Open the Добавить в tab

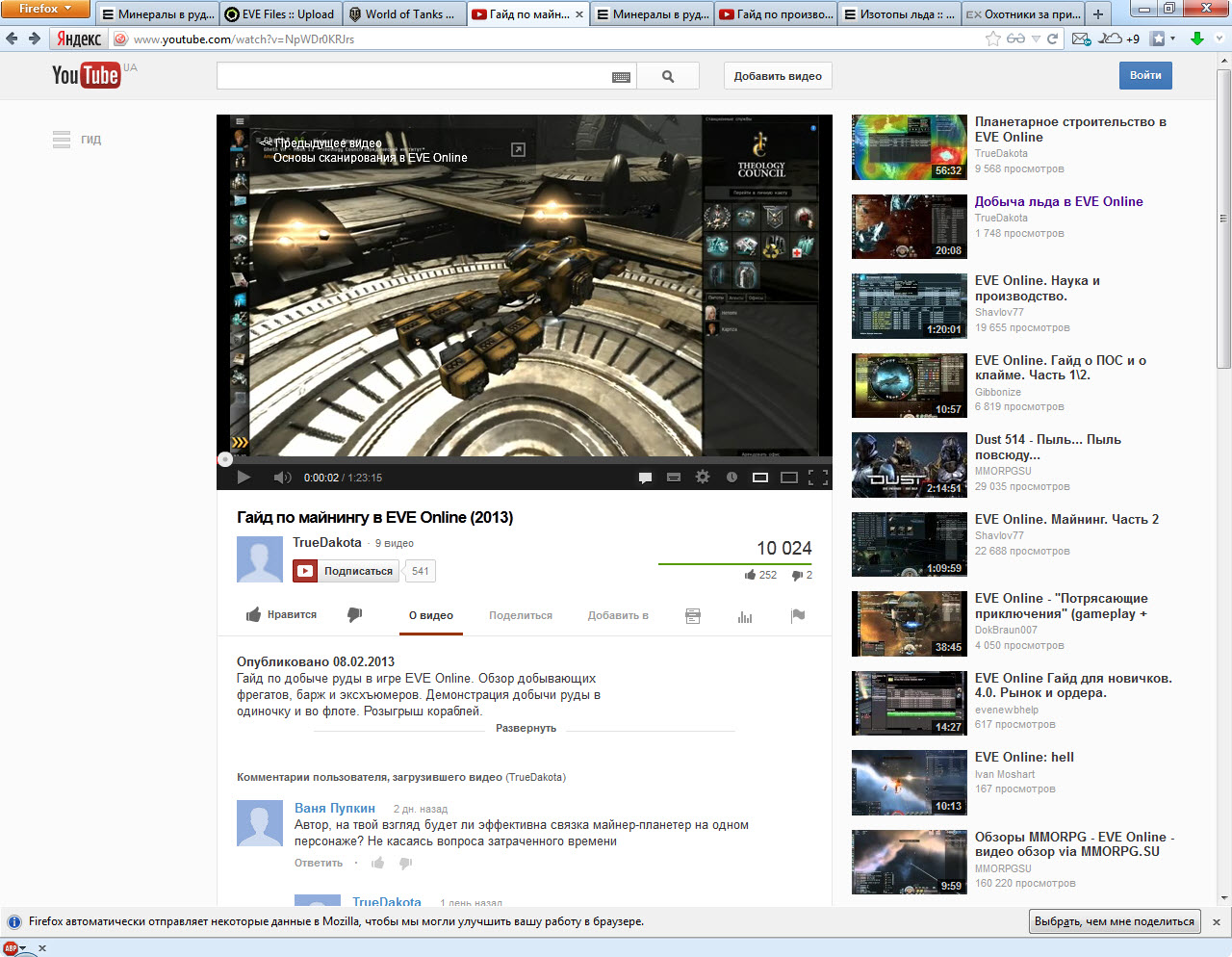click(x=618, y=615)
